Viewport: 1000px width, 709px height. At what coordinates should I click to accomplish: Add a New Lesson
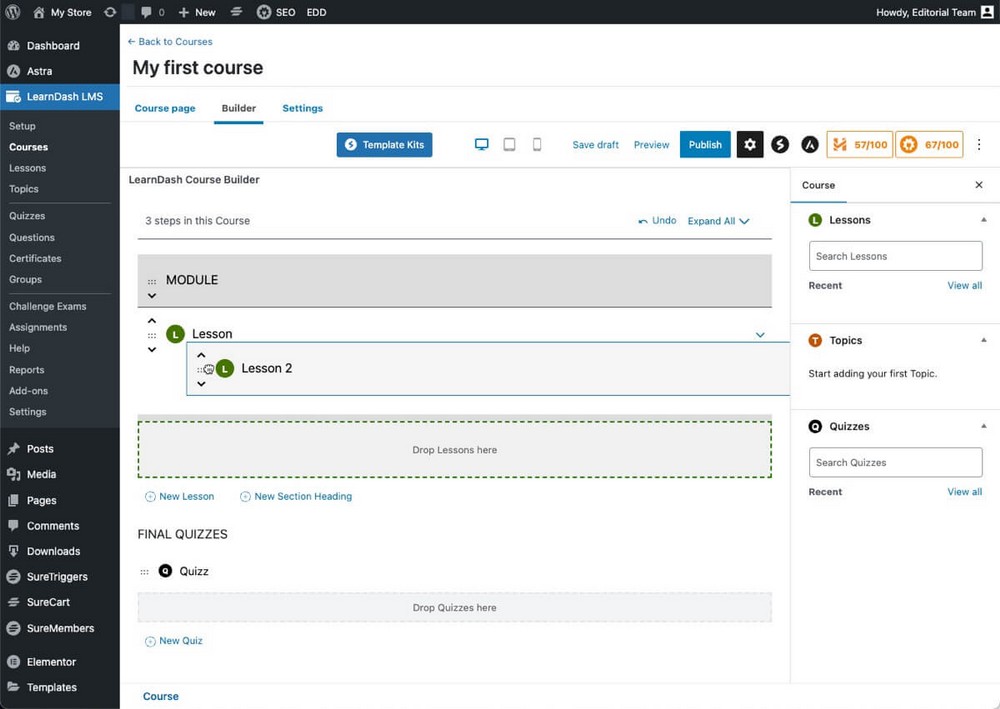pyautogui.click(x=180, y=497)
